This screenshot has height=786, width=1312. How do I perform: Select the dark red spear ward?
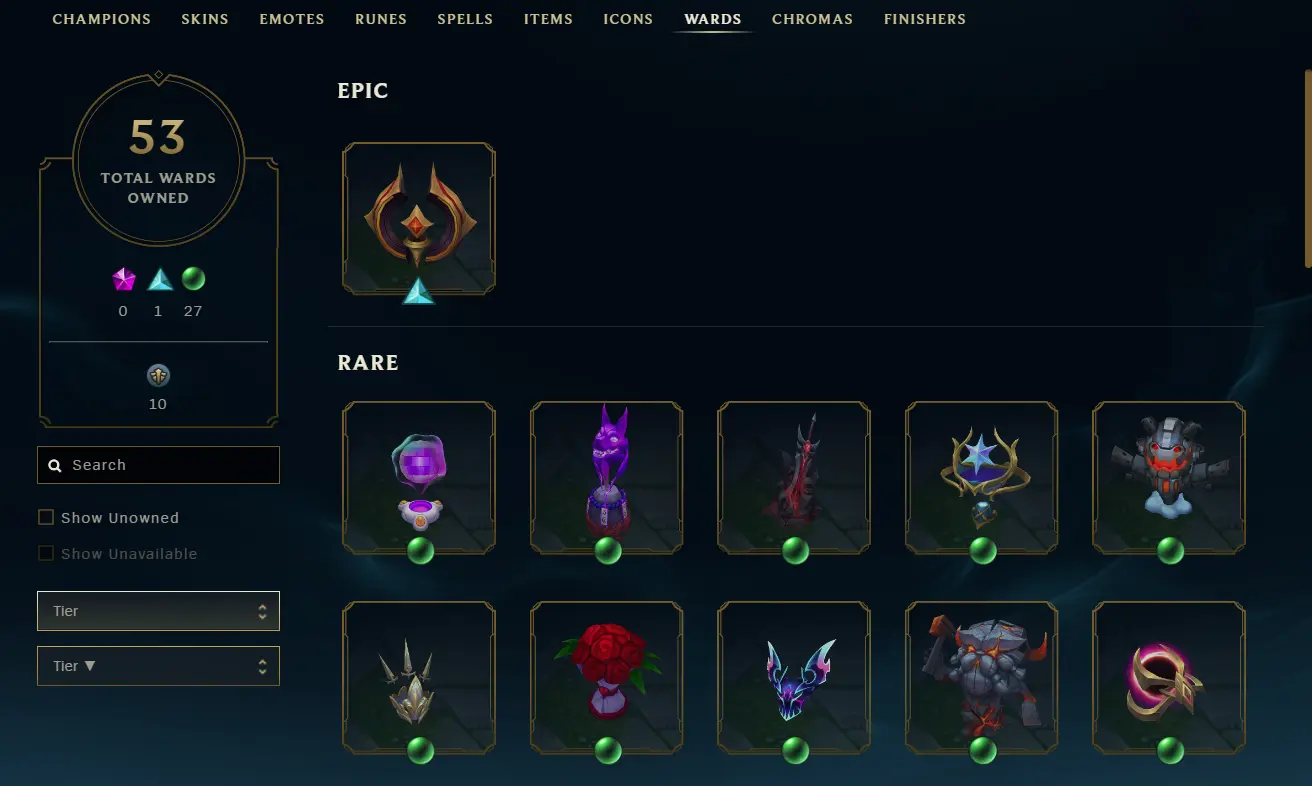click(x=794, y=477)
